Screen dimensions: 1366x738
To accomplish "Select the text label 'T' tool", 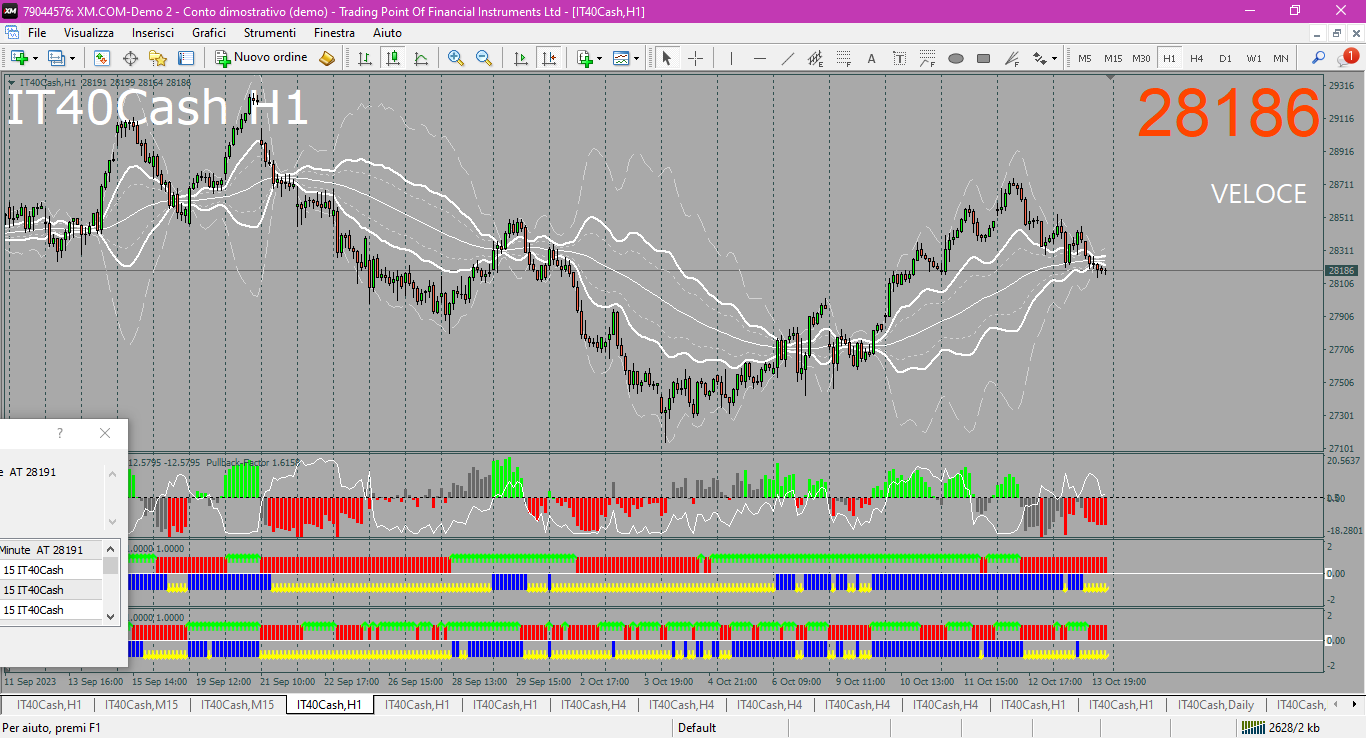I will click(899, 58).
